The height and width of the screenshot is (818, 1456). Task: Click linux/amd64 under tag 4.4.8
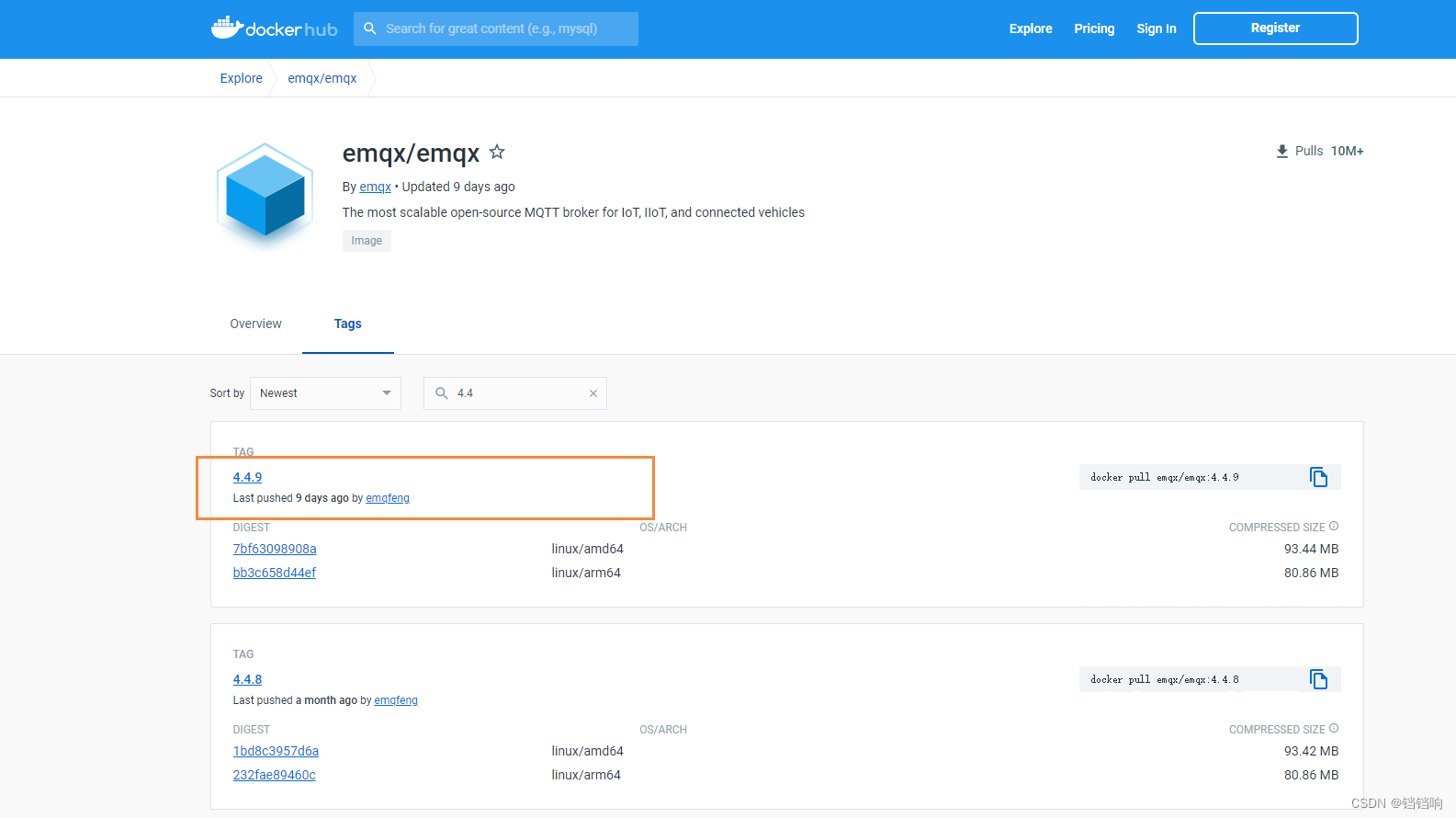pyautogui.click(x=587, y=751)
